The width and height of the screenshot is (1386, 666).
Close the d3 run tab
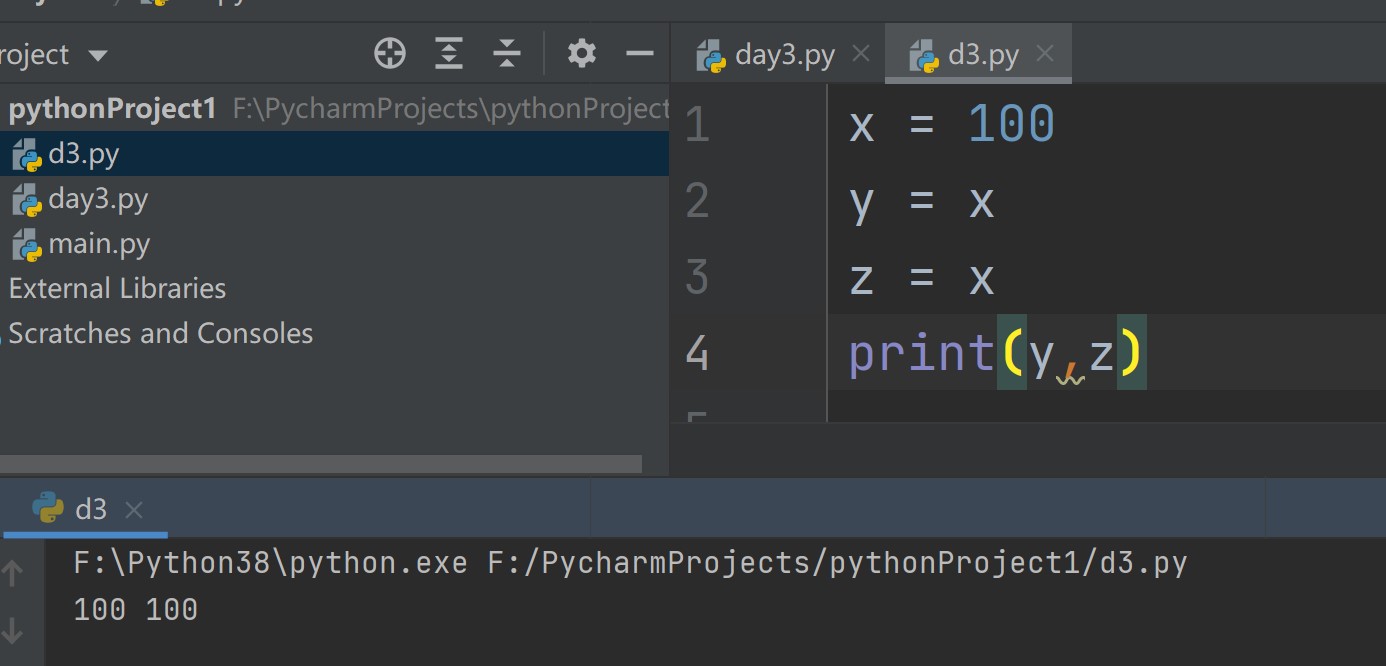(x=134, y=510)
